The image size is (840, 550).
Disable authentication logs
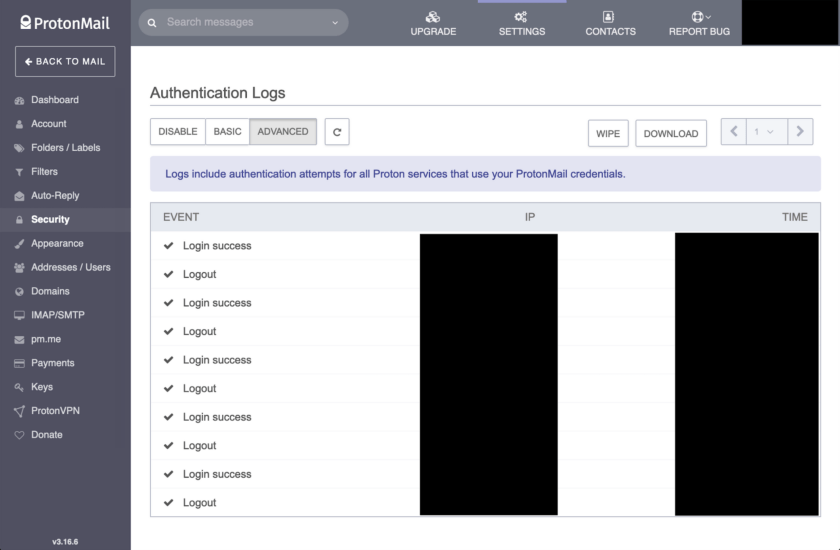point(178,132)
